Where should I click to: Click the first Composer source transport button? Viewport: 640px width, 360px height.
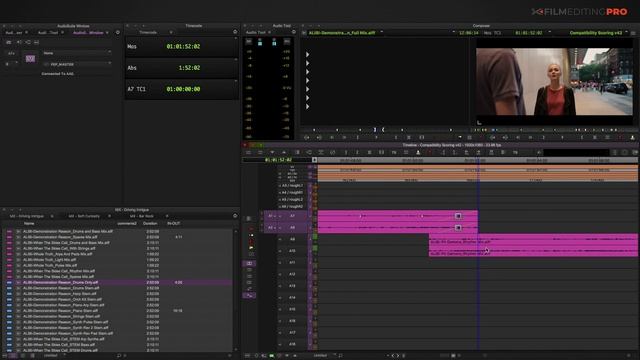[x=307, y=138]
